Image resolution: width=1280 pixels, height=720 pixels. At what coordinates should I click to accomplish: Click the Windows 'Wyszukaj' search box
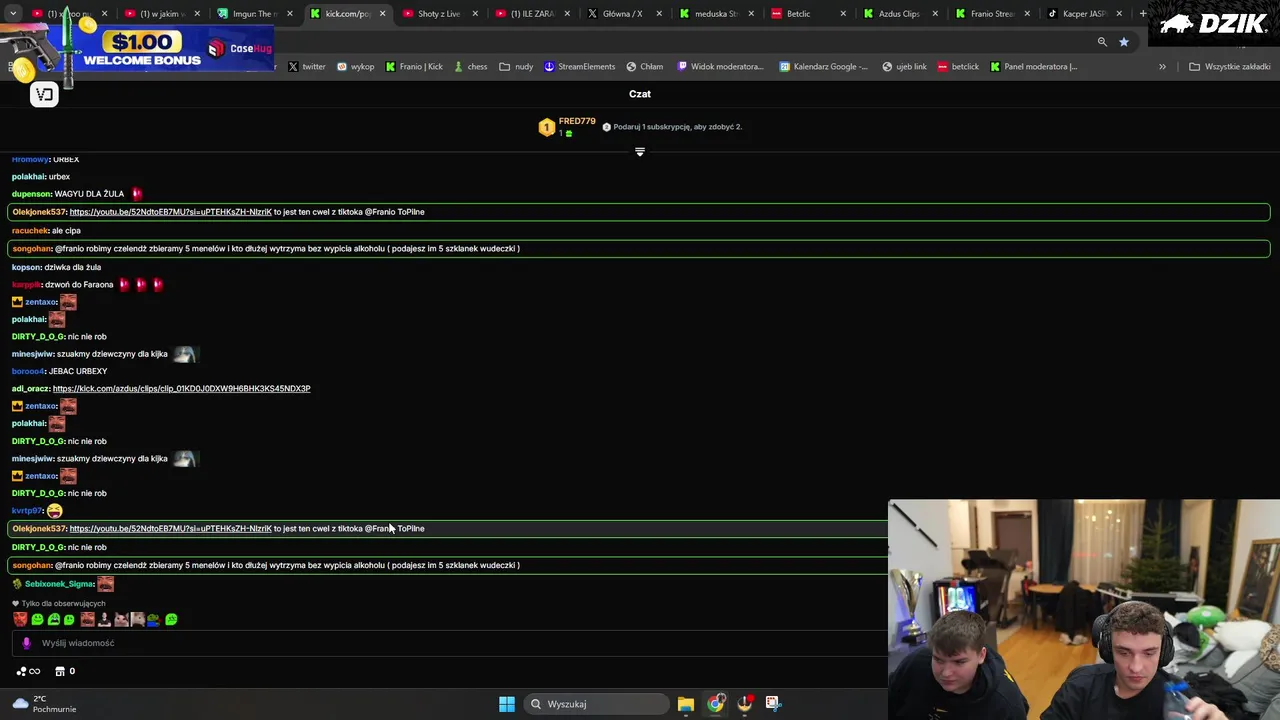coord(597,704)
